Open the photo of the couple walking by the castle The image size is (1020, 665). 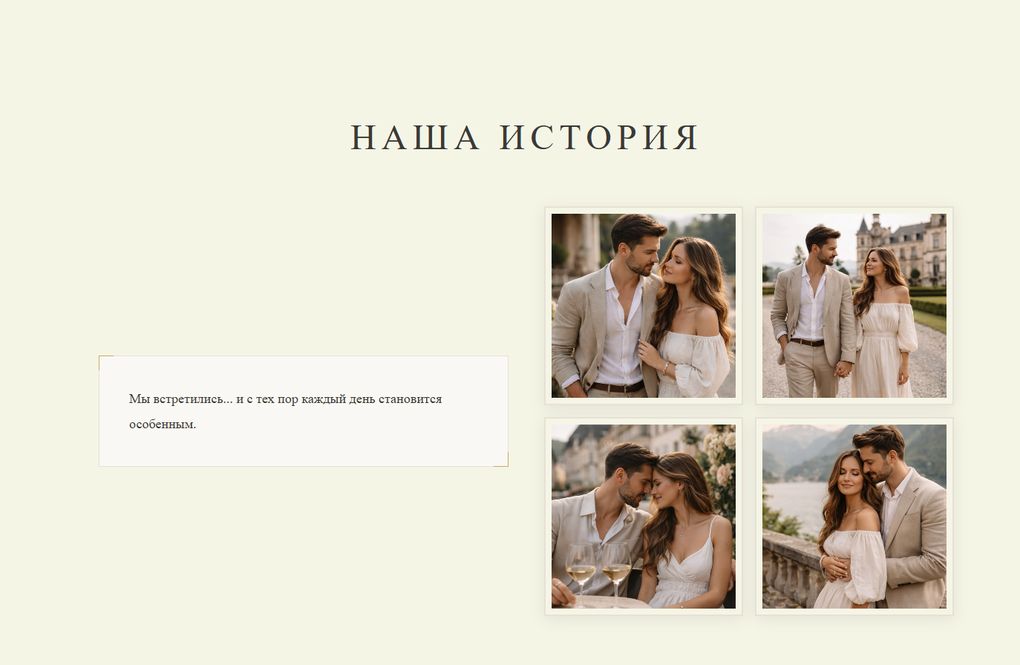[854, 305]
